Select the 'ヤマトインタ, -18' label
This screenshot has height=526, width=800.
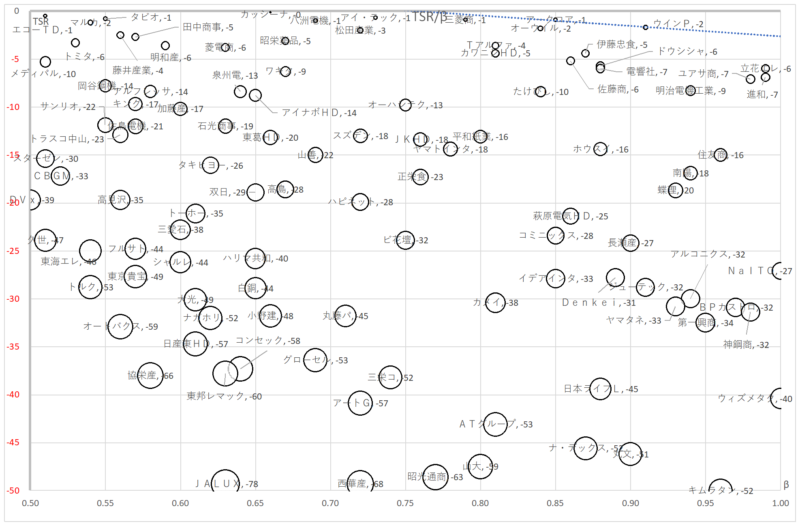click(451, 149)
